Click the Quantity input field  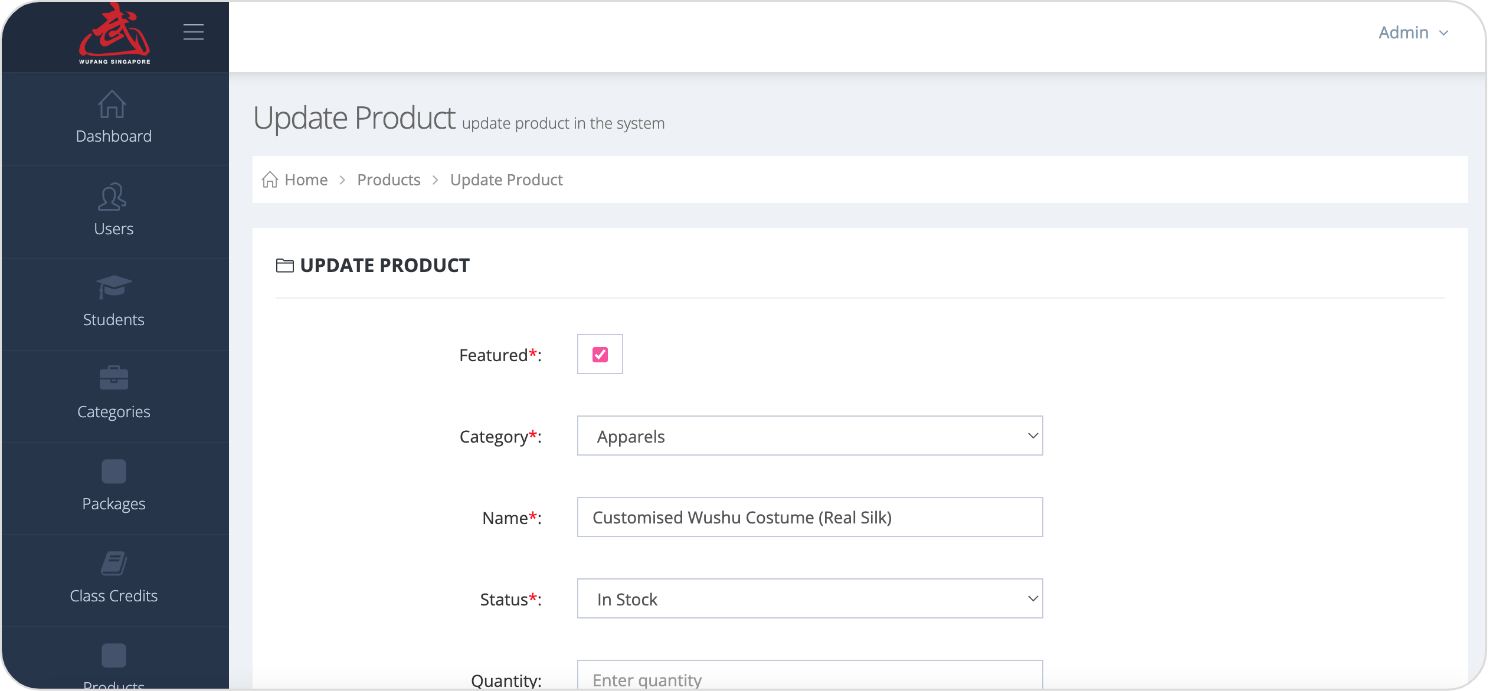tap(810, 676)
